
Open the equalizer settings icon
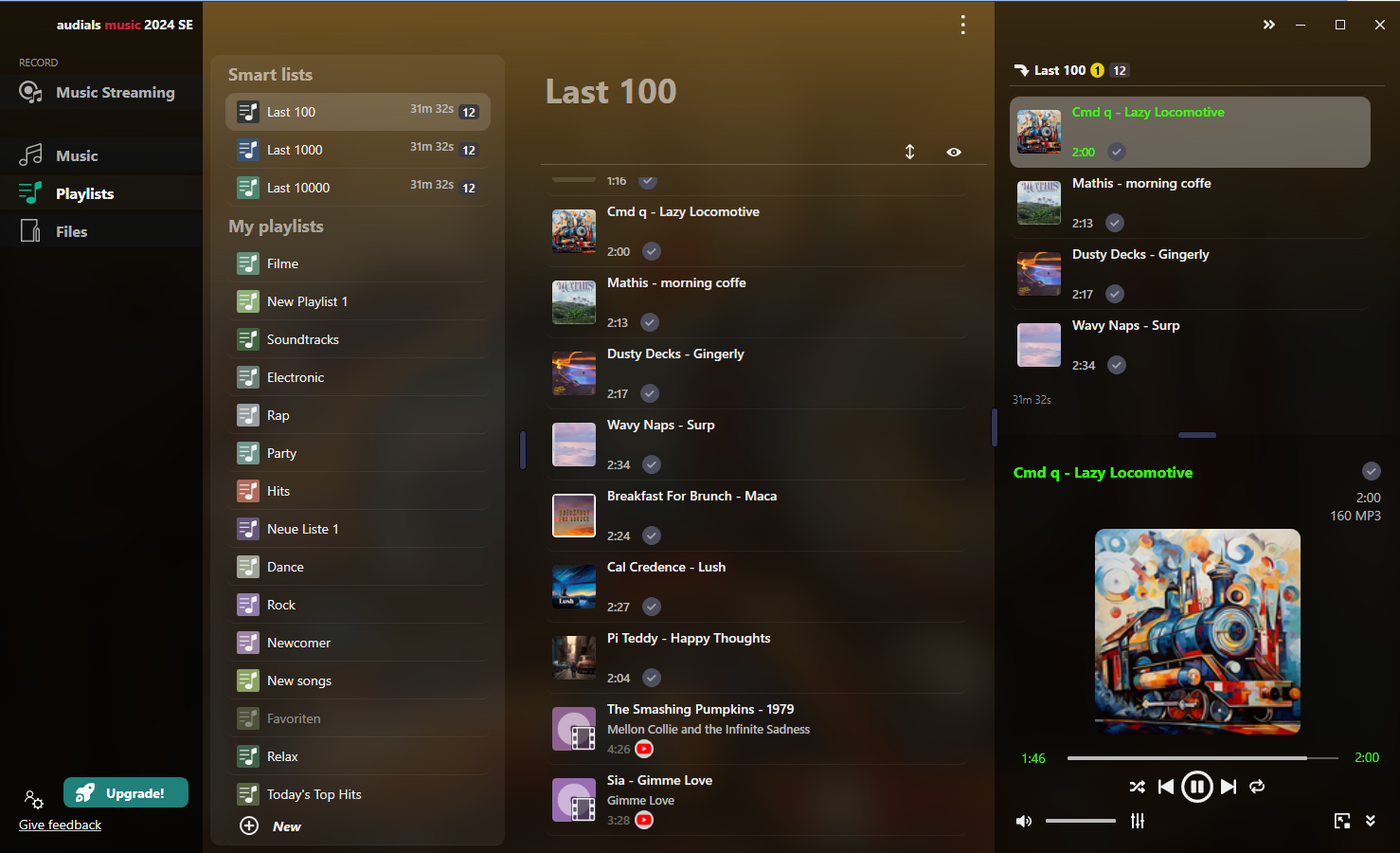coord(1138,821)
